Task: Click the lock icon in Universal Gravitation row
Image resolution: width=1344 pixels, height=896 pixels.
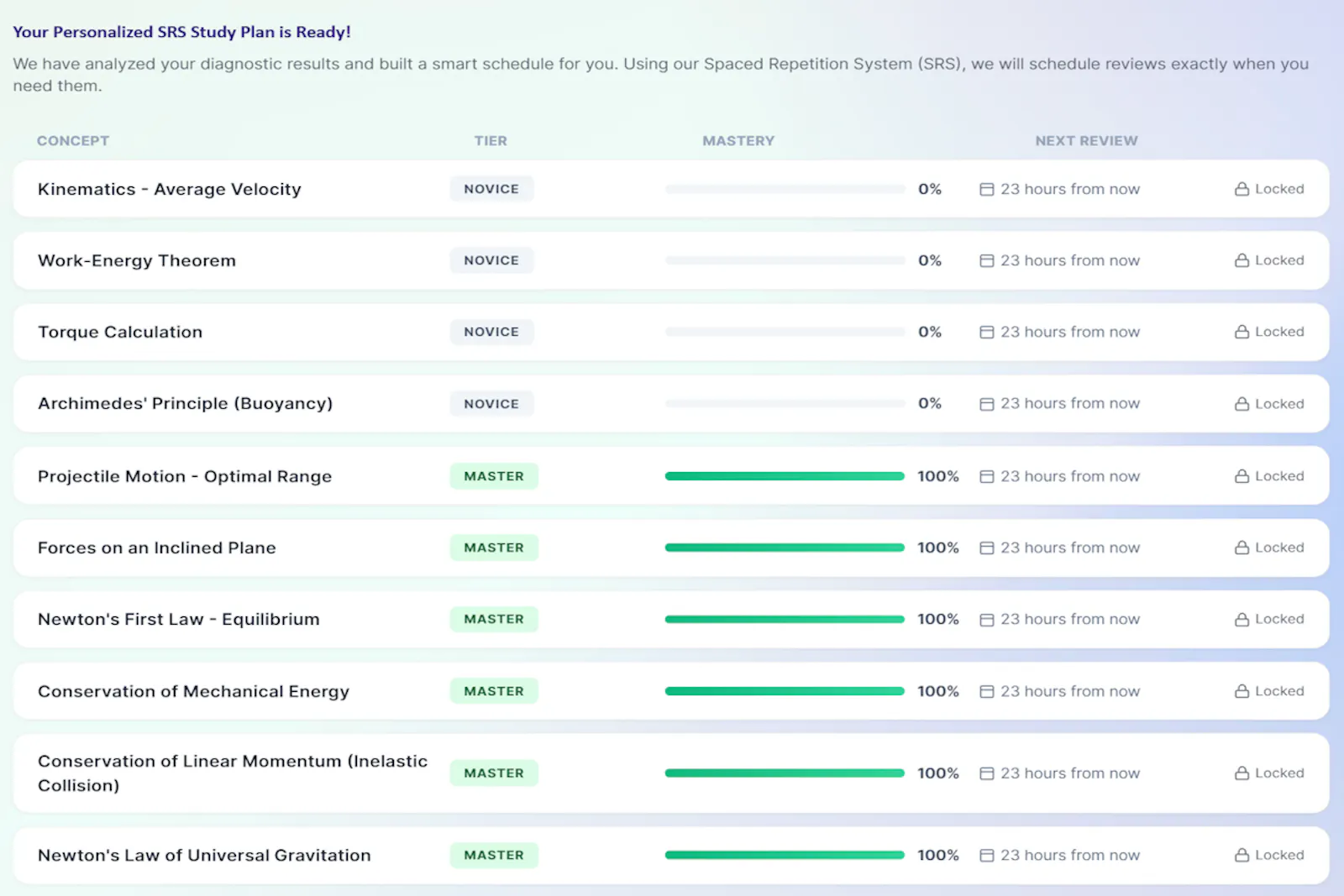Action: (1242, 855)
